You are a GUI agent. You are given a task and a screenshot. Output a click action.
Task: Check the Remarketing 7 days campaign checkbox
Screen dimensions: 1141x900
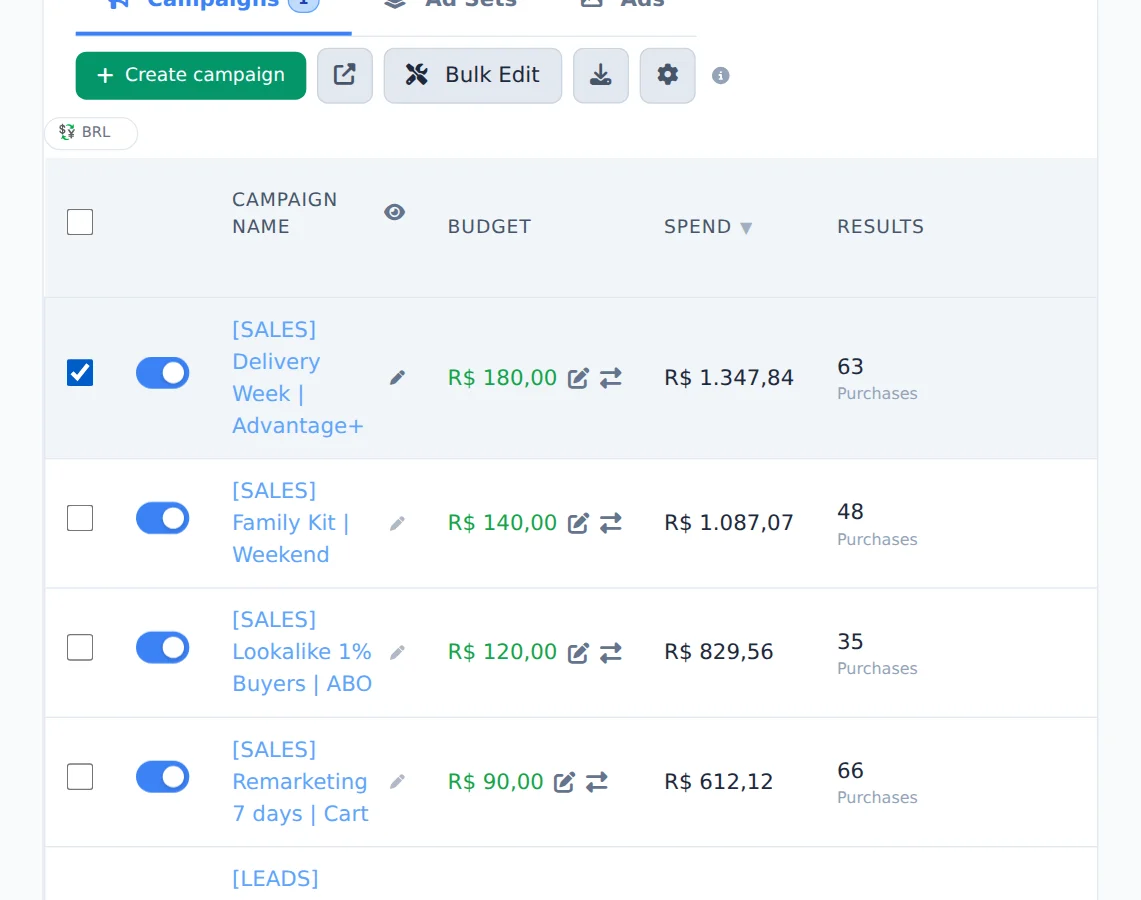point(80,777)
